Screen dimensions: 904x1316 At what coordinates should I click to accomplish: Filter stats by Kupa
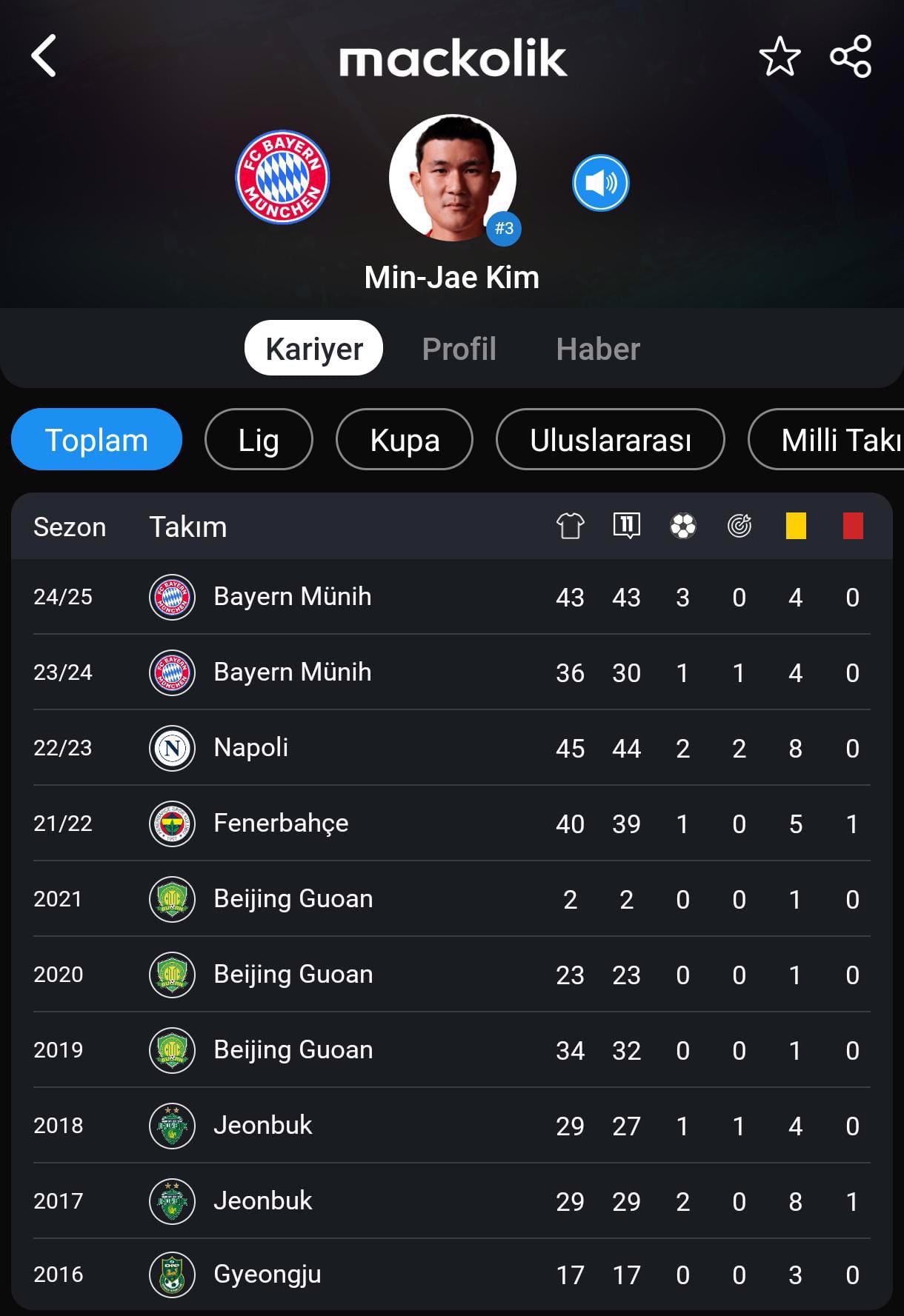405,440
